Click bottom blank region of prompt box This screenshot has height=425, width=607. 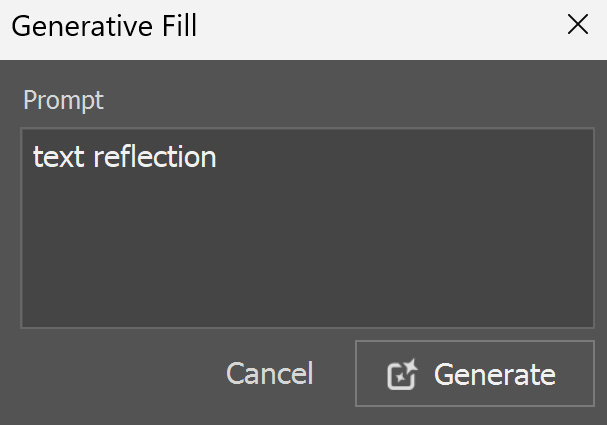pyautogui.click(x=307, y=302)
